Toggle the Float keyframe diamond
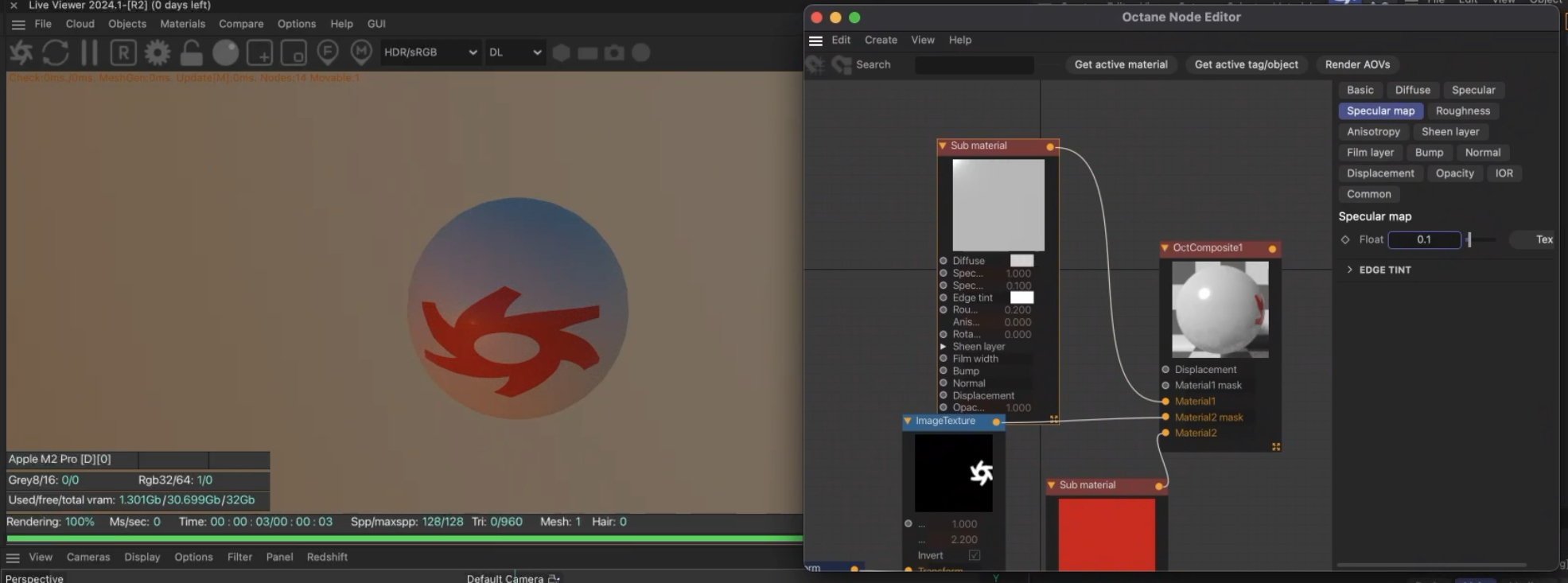This screenshot has height=583, width=1568. [x=1345, y=239]
